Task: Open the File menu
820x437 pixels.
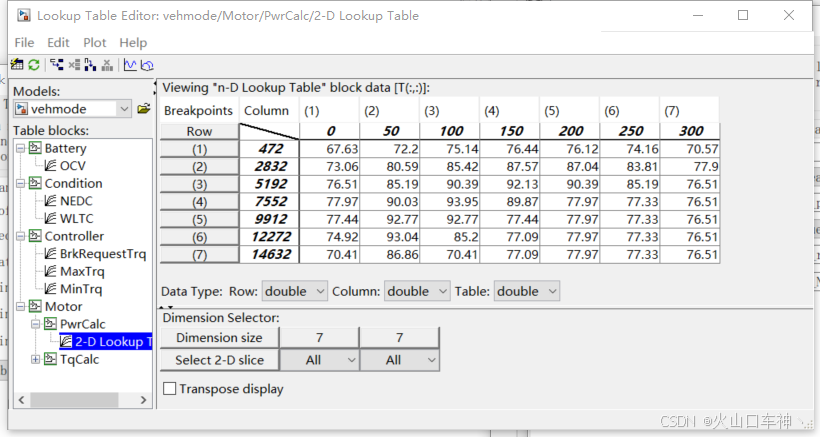Action: (25, 42)
